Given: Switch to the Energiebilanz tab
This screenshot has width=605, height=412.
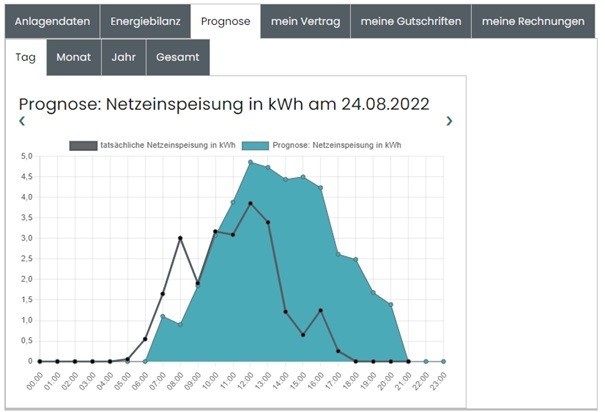Looking at the screenshot, I should (146, 21).
